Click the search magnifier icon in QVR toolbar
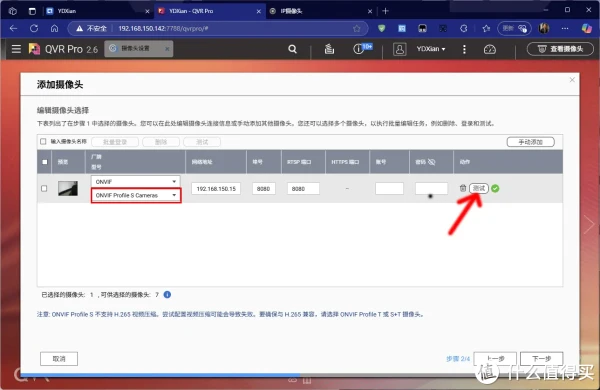 click(x=292, y=49)
